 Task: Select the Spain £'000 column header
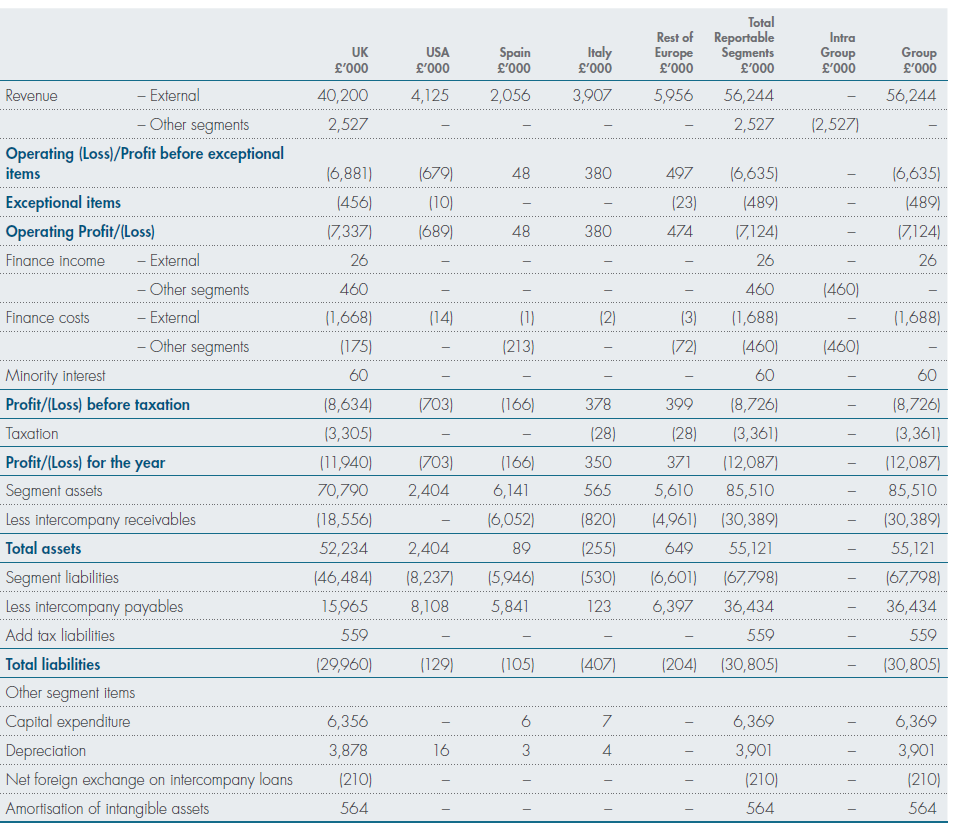(x=514, y=61)
